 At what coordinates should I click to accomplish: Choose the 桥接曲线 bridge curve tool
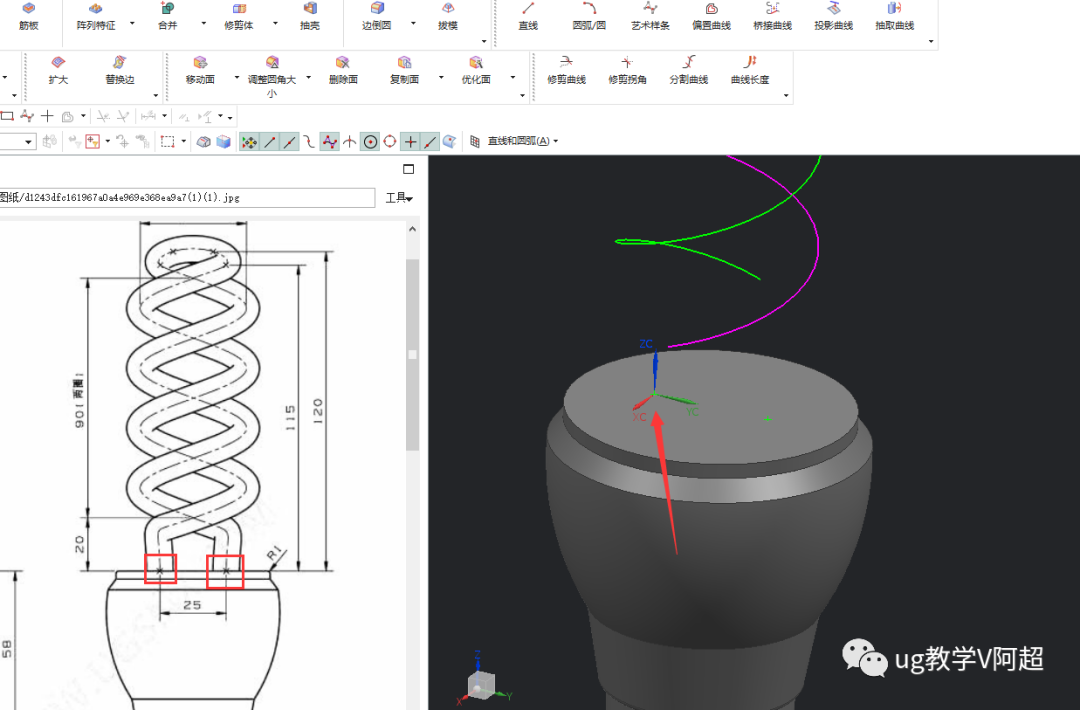click(x=773, y=17)
